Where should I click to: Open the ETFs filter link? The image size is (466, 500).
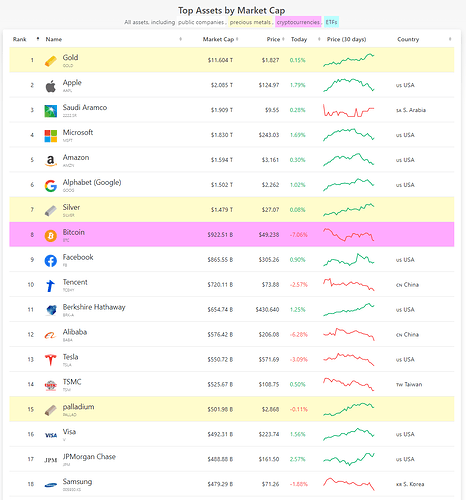tap(331, 22)
